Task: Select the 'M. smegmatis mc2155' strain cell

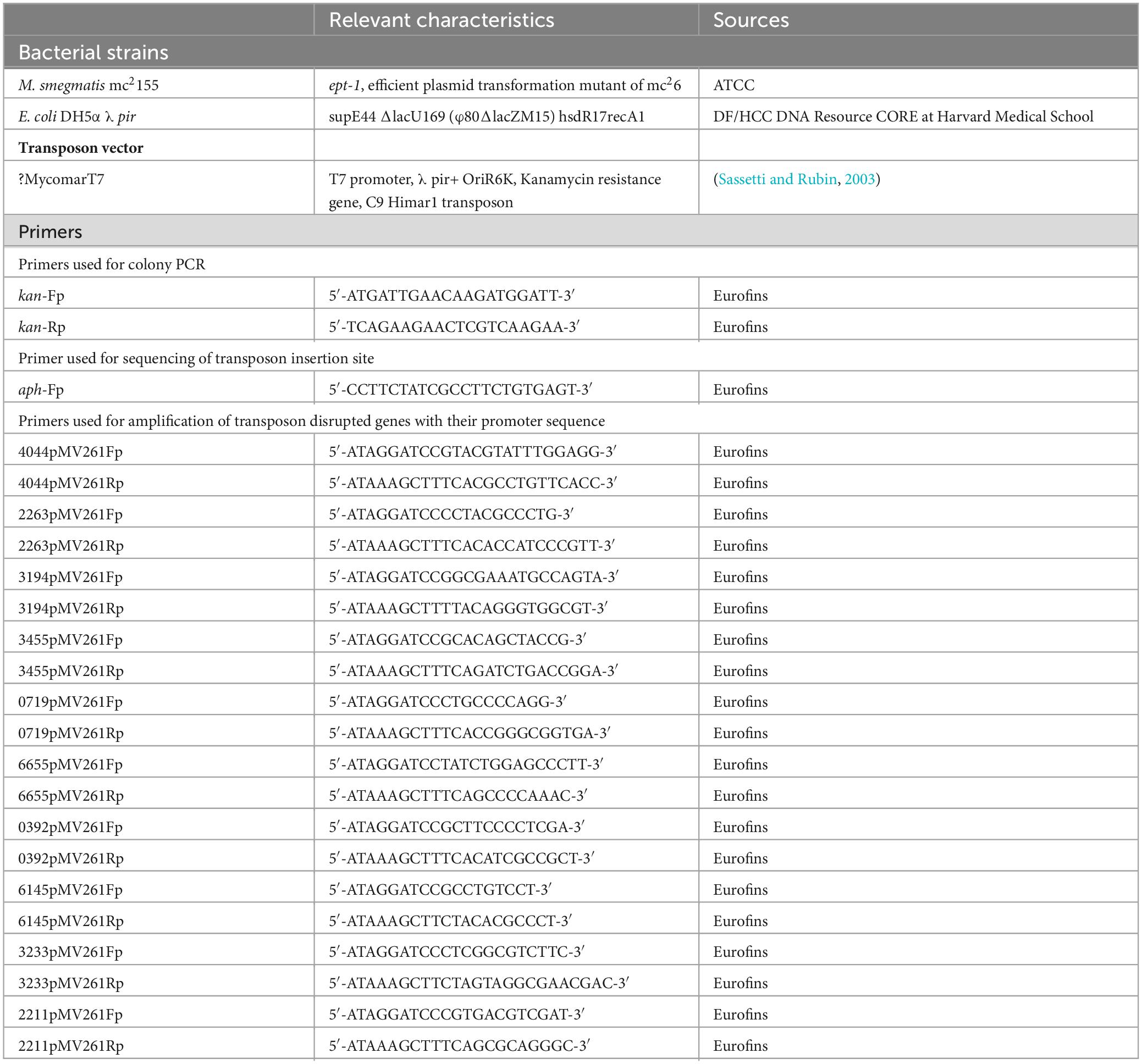Action: [x=89, y=85]
